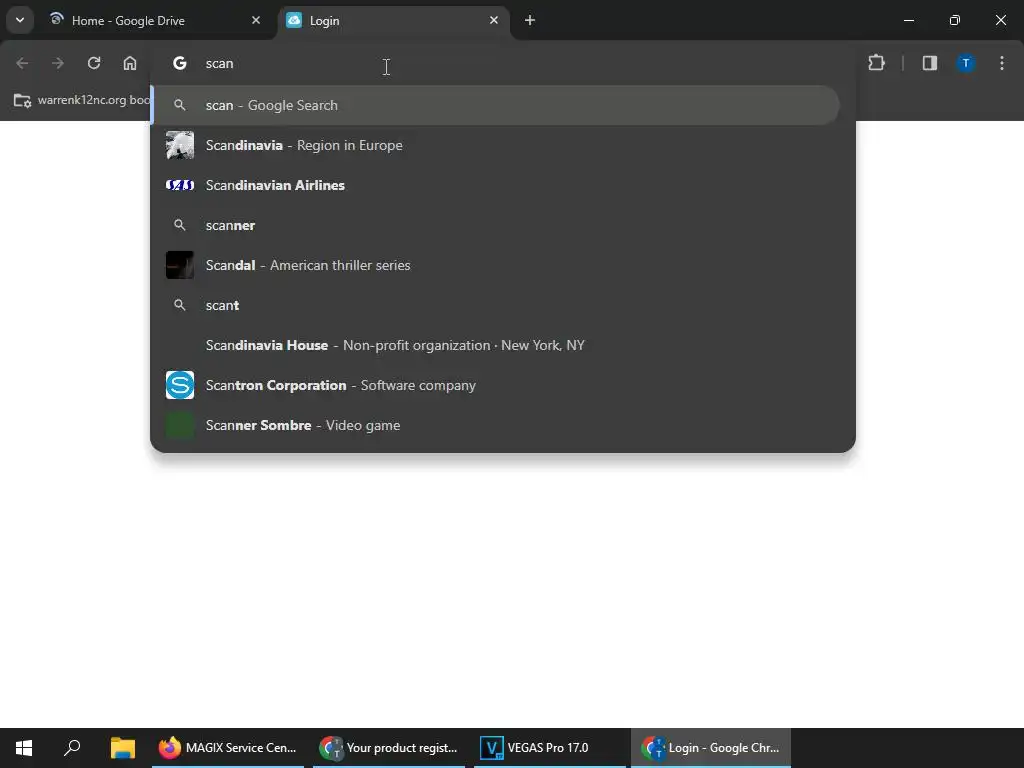Click the Scantron S logo icon

point(180,385)
